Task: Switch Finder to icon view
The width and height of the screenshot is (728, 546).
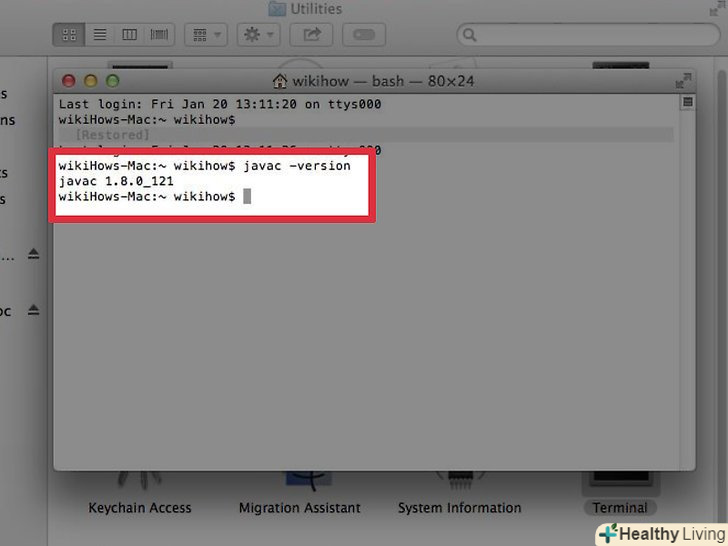Action: click(69, 34)
